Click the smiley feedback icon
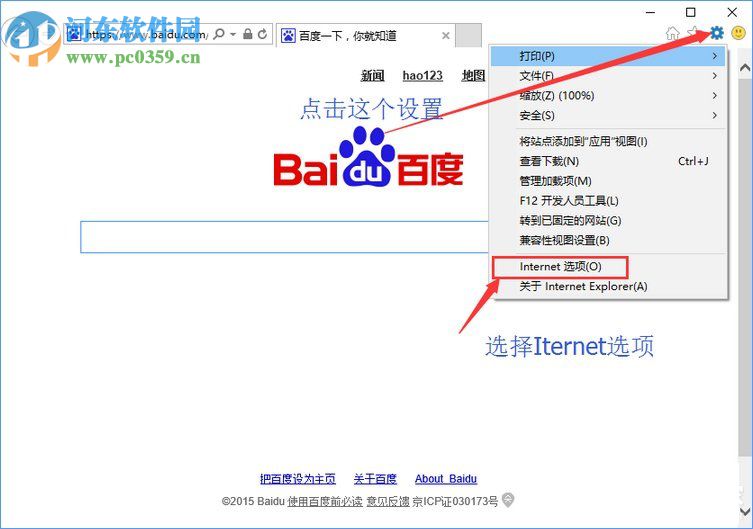The height and width of the screenshot is (529, 753). point(738,33)
